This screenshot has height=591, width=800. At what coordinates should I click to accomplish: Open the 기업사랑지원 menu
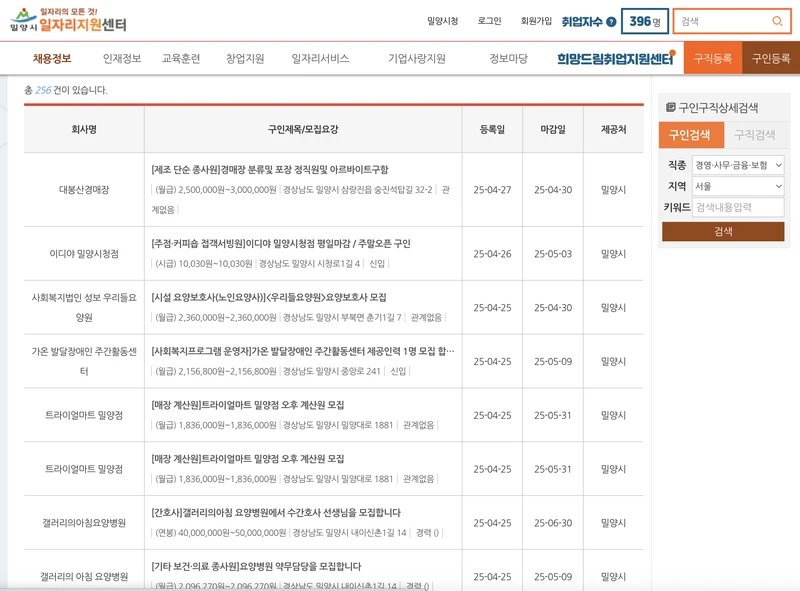(417, 59)
